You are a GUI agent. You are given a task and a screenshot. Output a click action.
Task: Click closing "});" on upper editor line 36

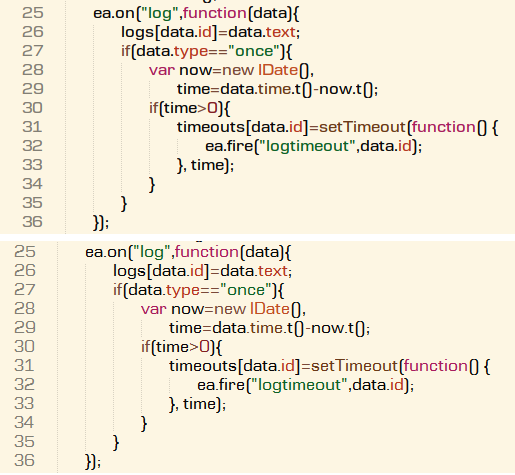[x=101, y=223]
